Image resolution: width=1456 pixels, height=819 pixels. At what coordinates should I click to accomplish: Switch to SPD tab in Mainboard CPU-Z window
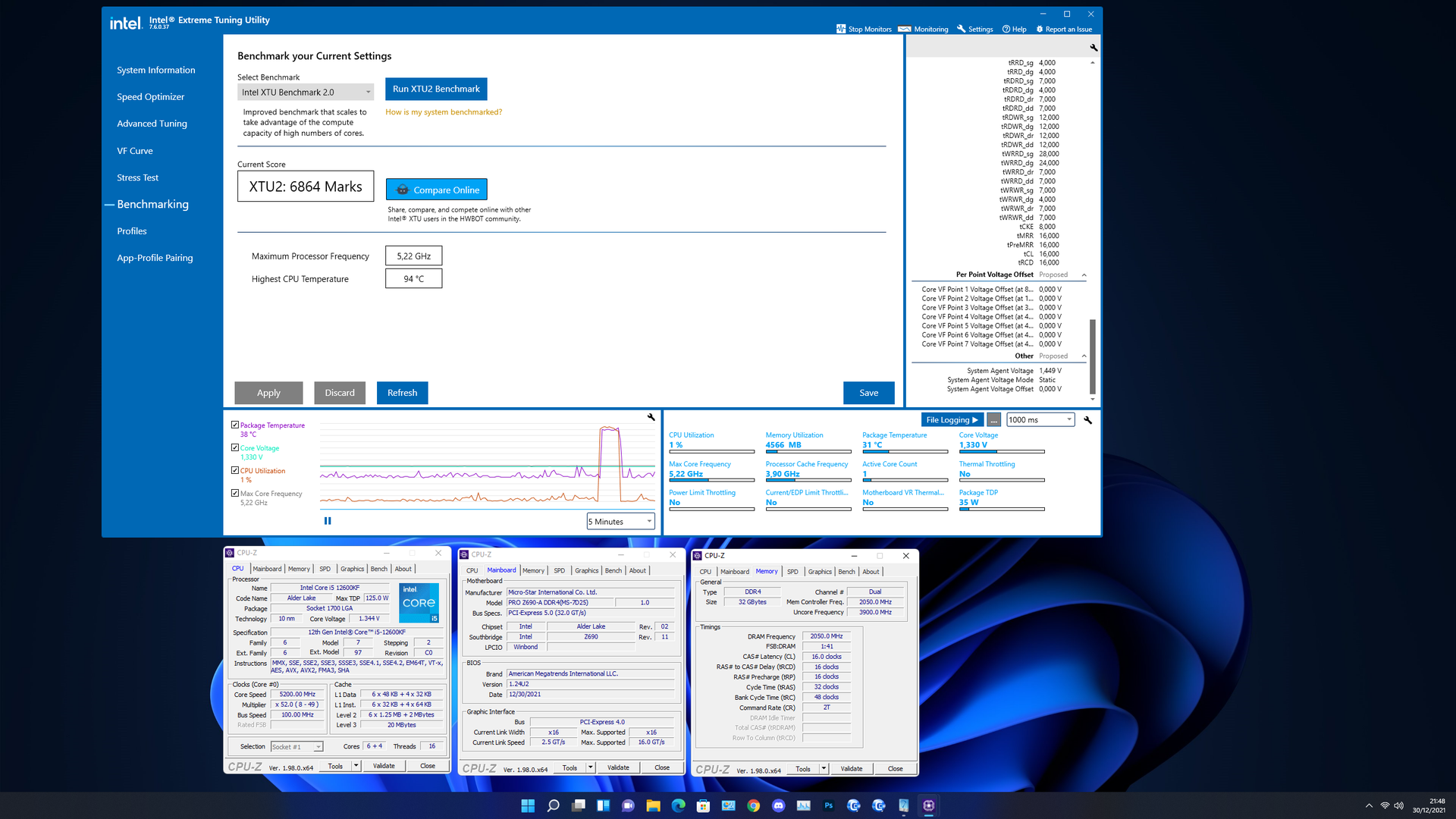[559, 570]
